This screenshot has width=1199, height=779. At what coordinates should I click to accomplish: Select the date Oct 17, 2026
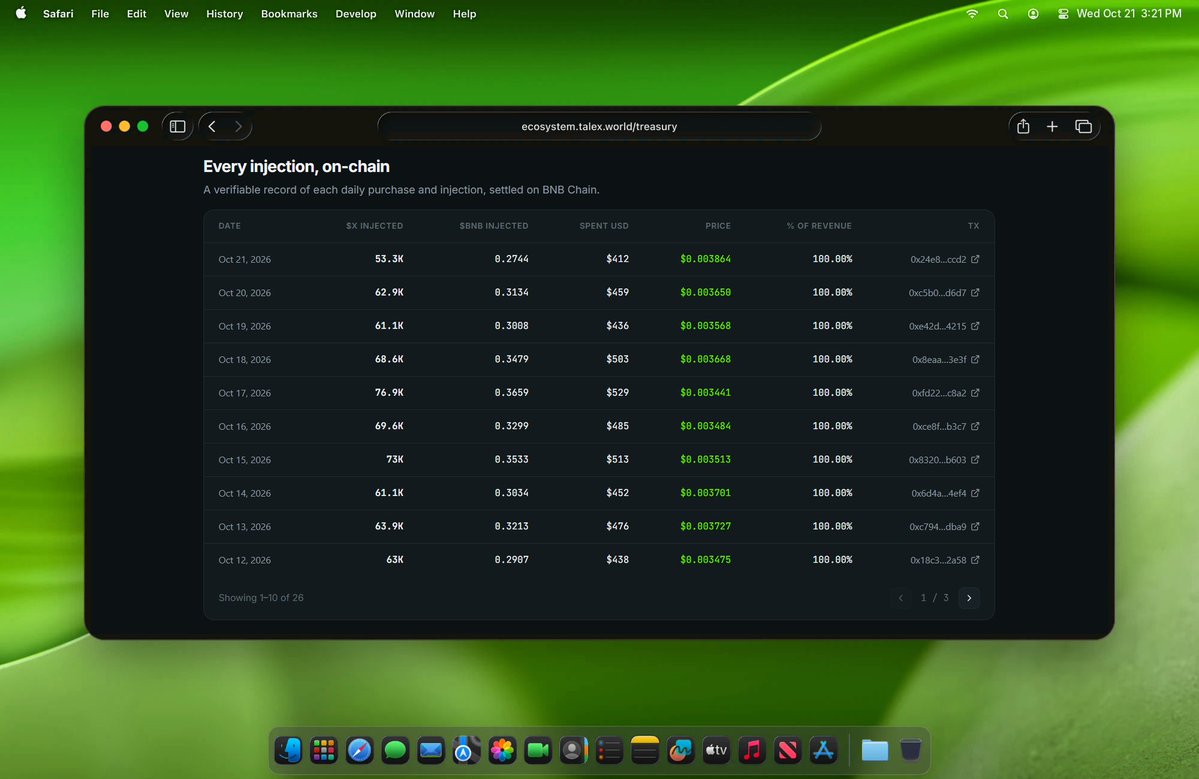click(245, 393)
